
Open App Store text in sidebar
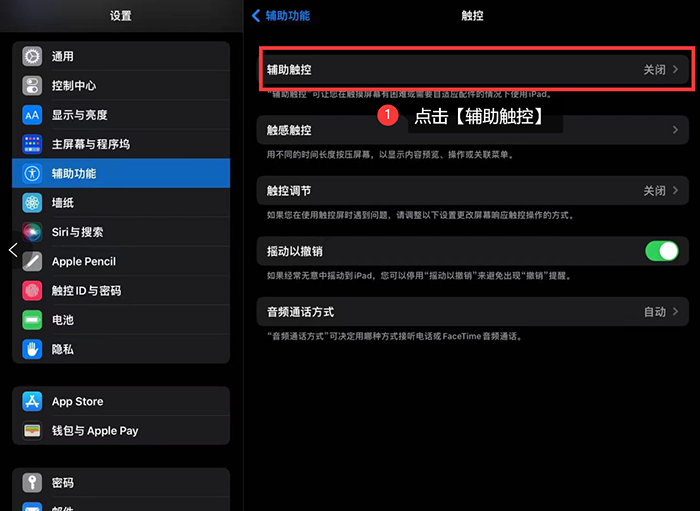click(78, 402)
